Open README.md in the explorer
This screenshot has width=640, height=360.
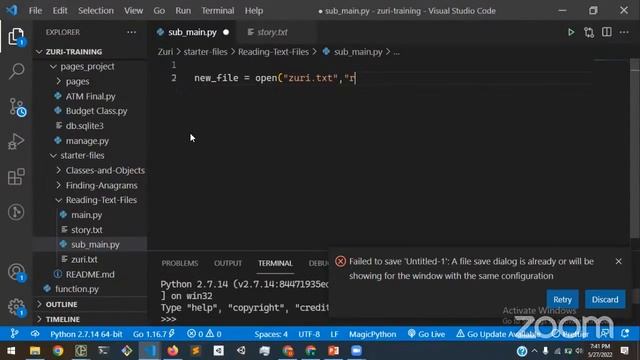tap(90, 274)
